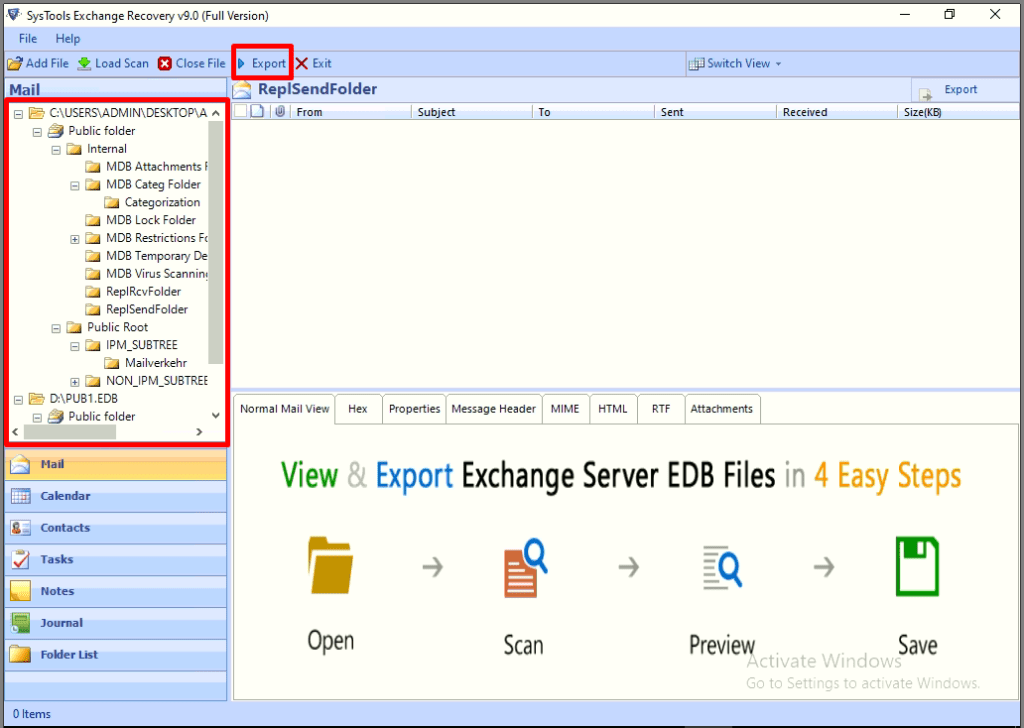
Task: Click the Load Scan toolbar icon
Action: coord(86,63)
